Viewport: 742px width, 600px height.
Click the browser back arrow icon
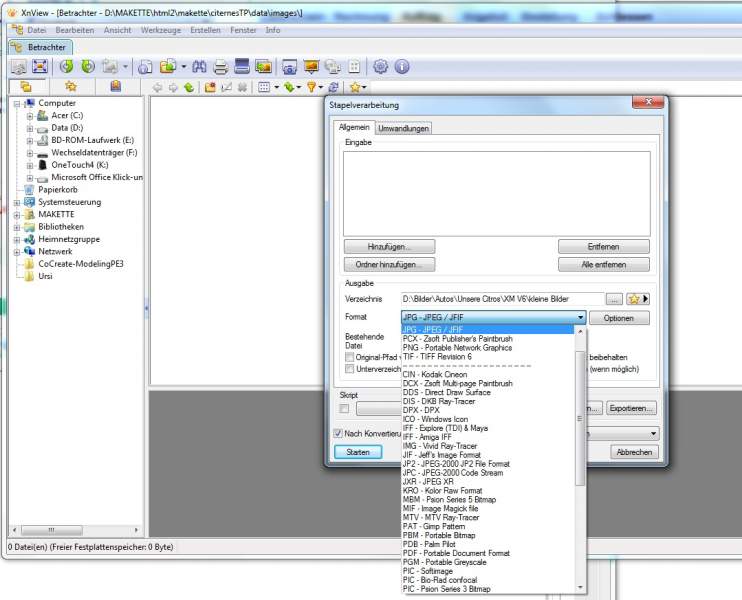[158, 87]
